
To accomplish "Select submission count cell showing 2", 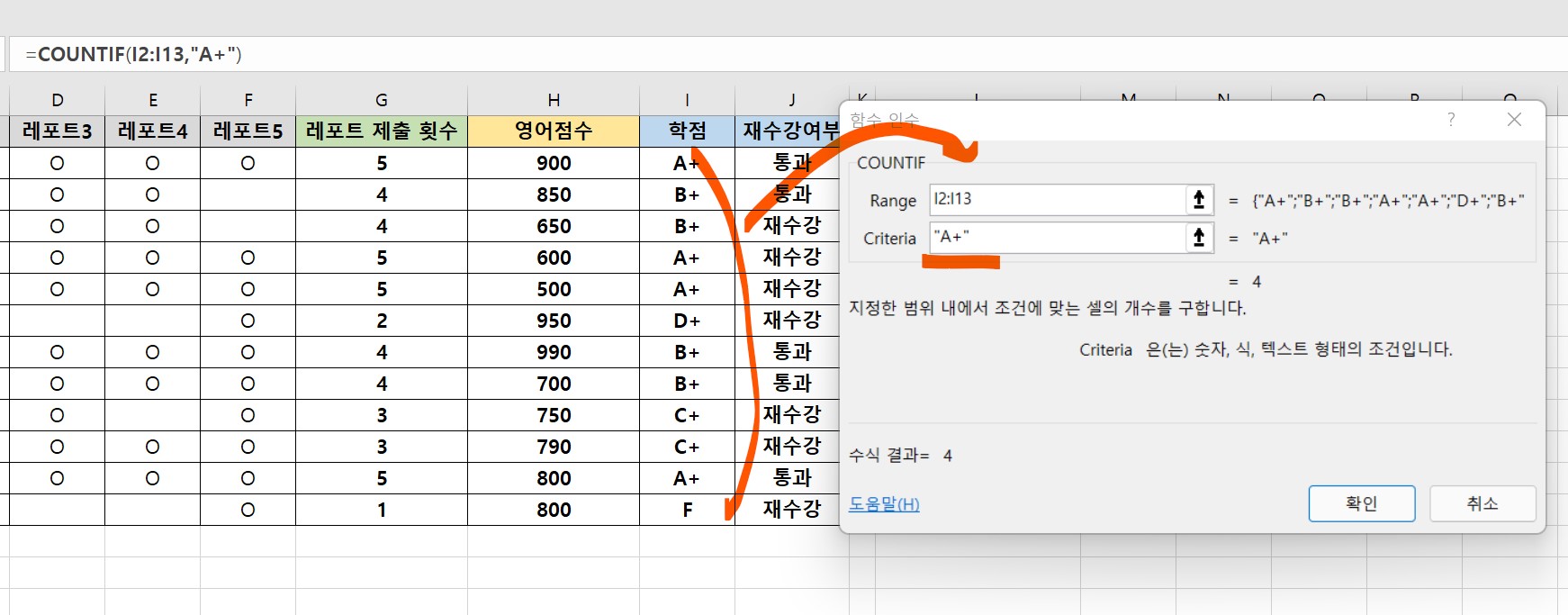I will 382,321.
